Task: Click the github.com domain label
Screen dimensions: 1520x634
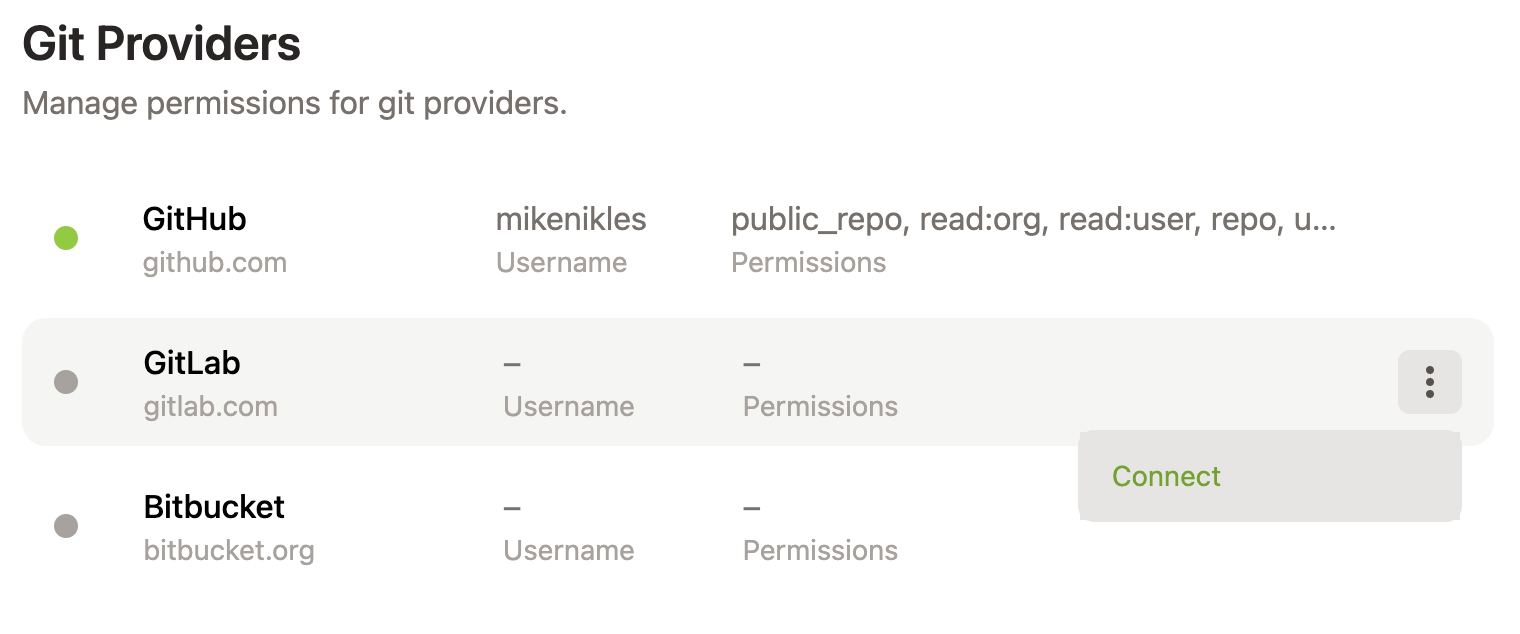Action: [x=215, y=262]
